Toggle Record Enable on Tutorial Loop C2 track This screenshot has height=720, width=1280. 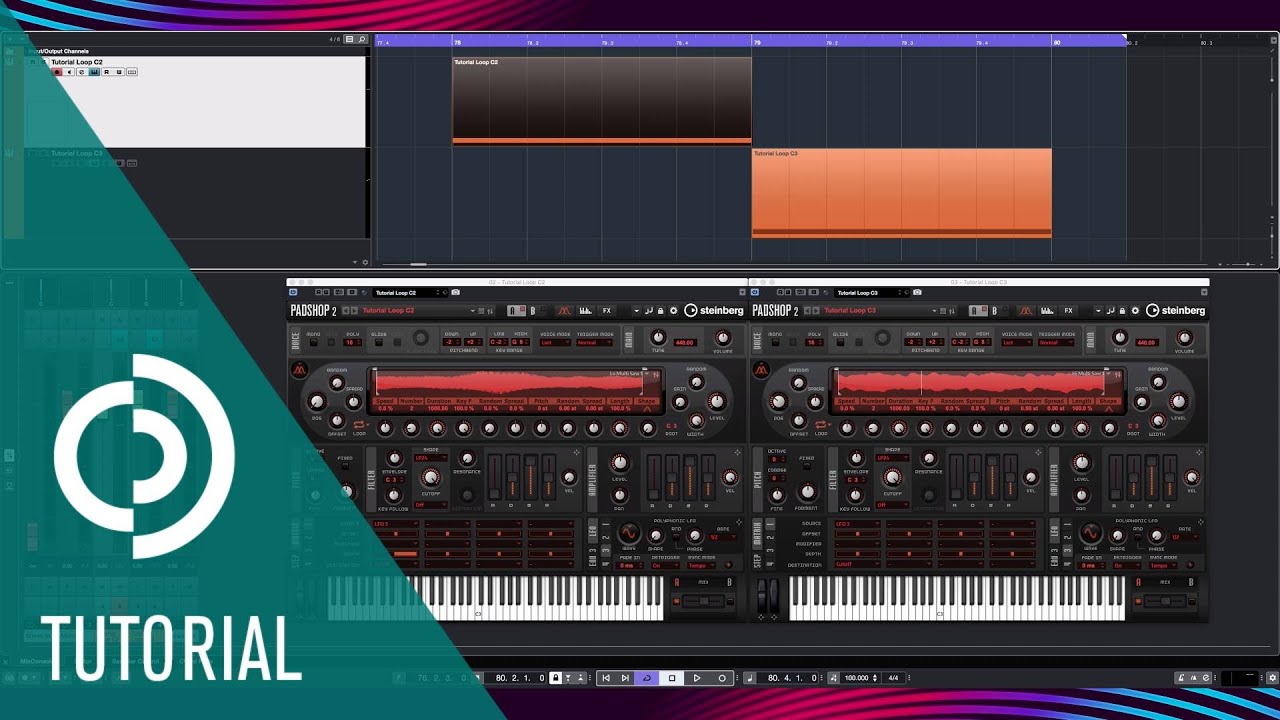pyautogui.click(x=57, y=72)
